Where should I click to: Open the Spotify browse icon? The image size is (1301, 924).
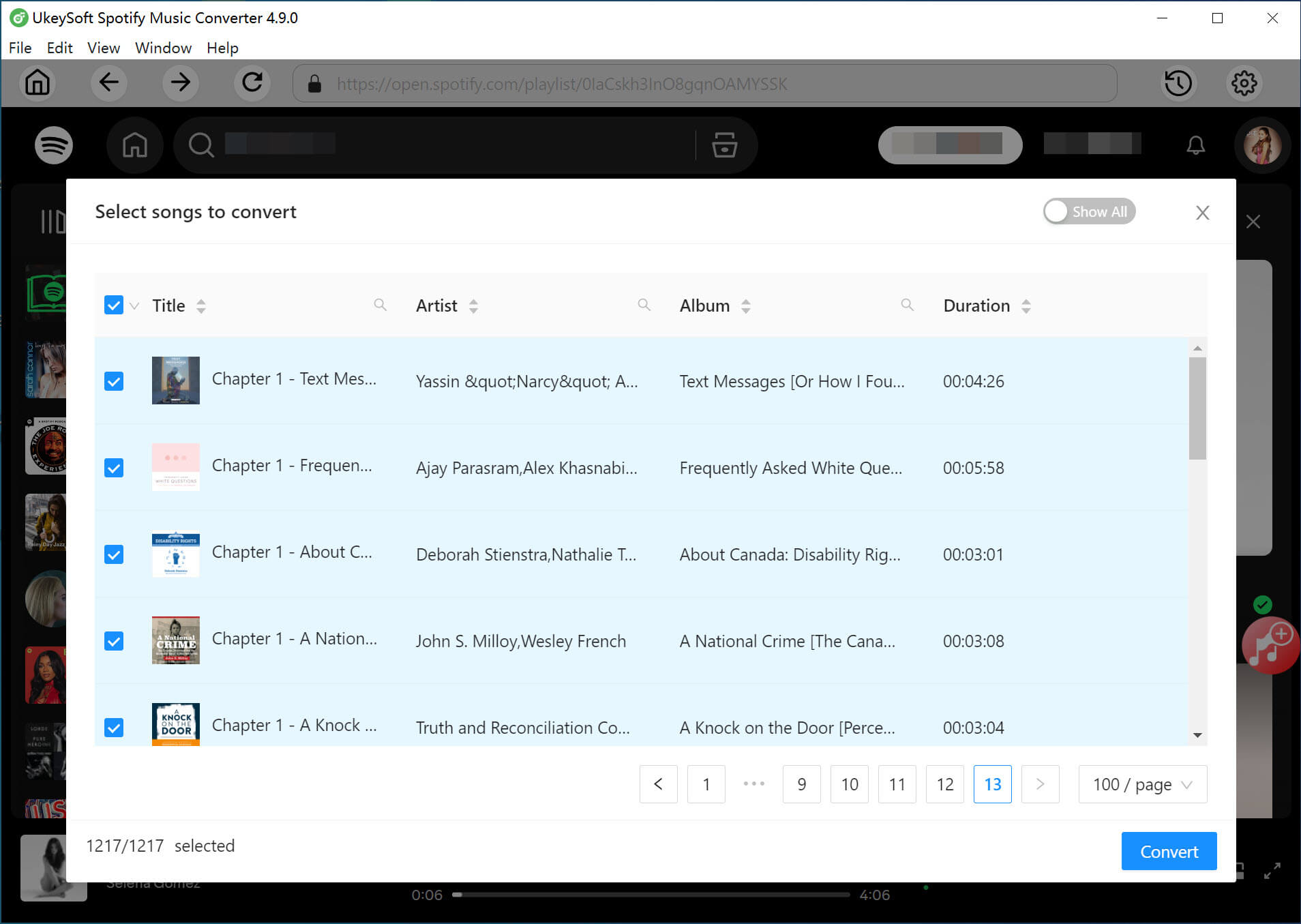click(x=725, y=145)
